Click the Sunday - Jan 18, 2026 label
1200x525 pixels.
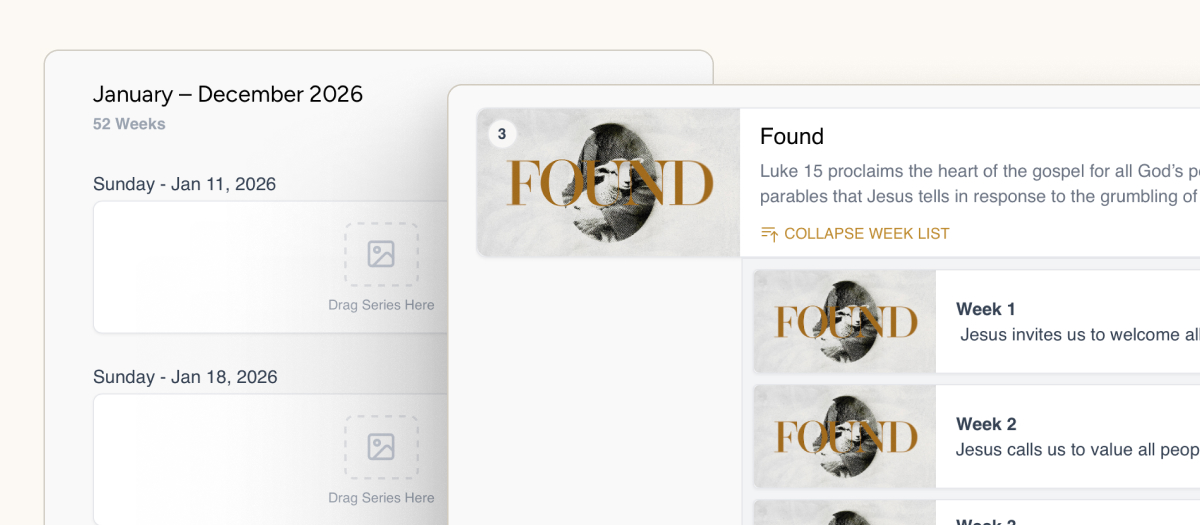[185, 377]
